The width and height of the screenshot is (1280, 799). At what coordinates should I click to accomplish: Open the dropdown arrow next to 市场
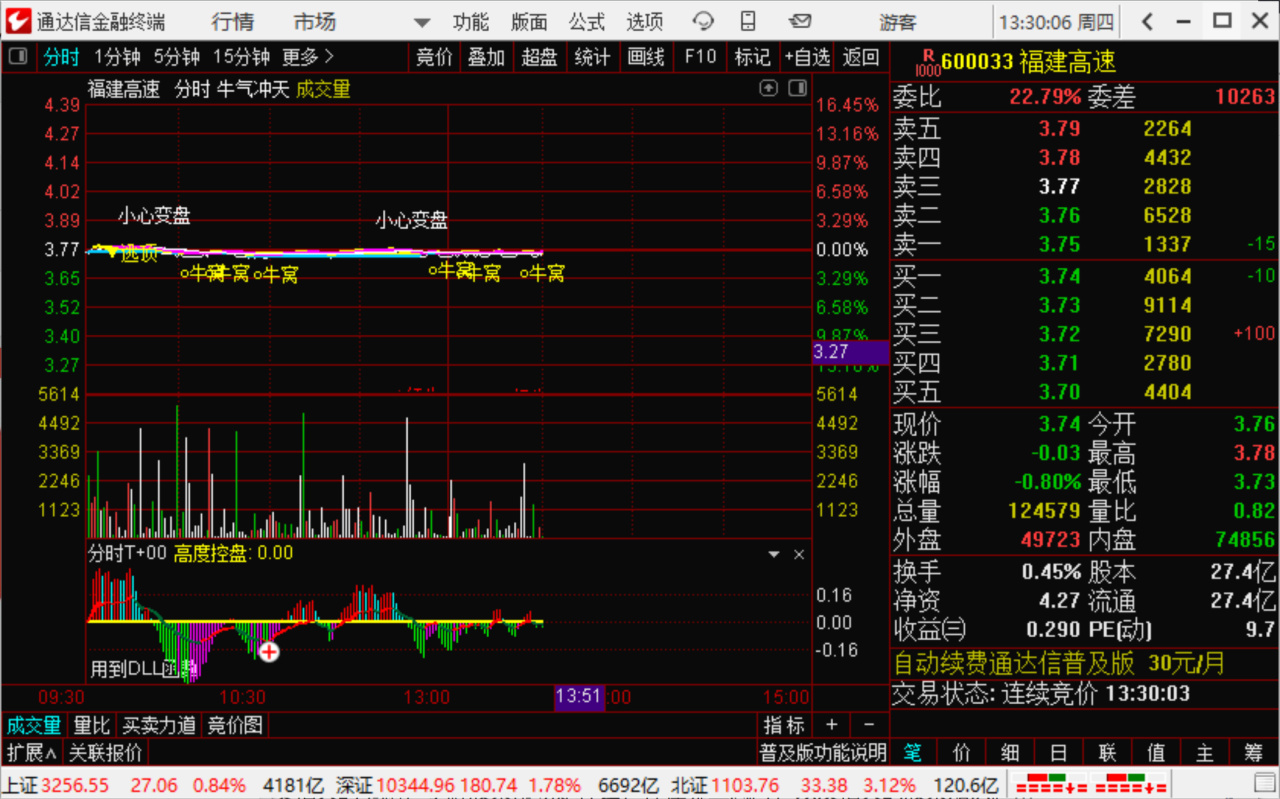click(421, 22)
